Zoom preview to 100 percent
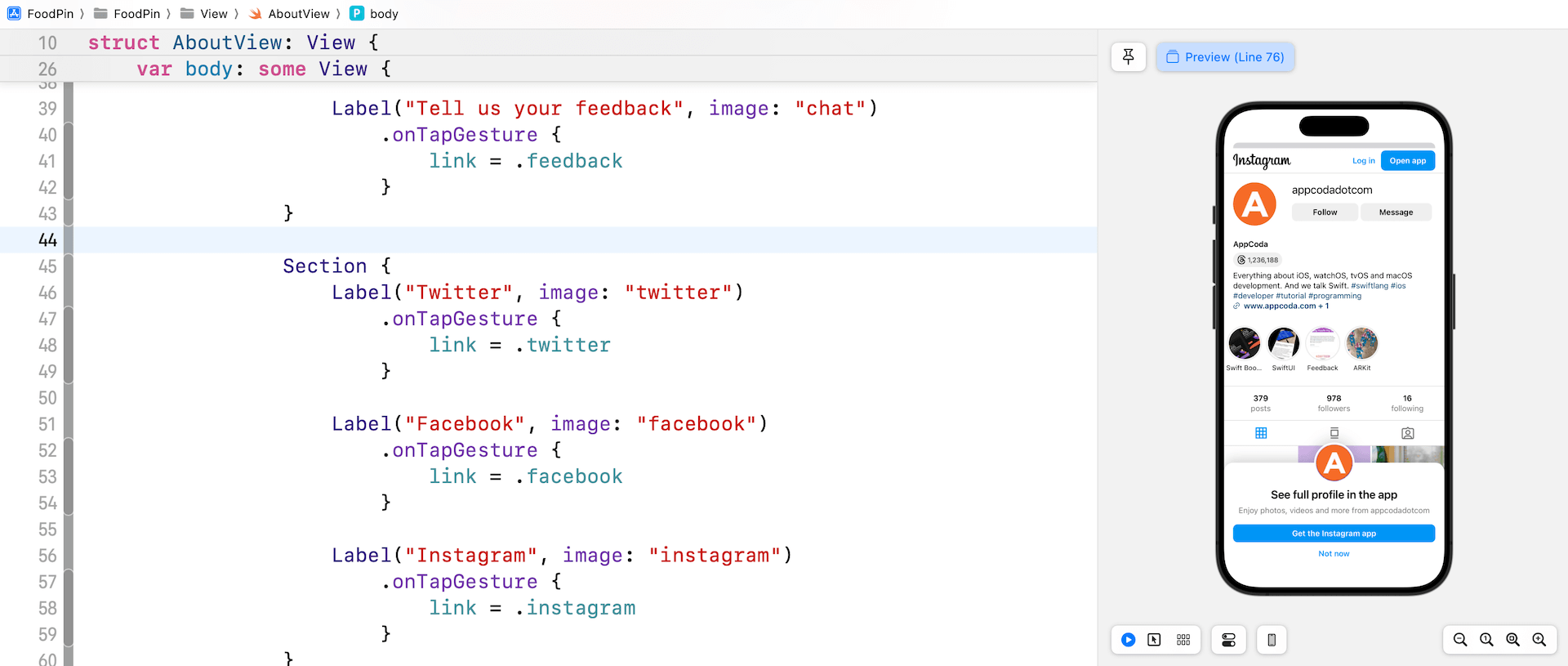Viewport: 1568px width, 666px height. 1486,640
